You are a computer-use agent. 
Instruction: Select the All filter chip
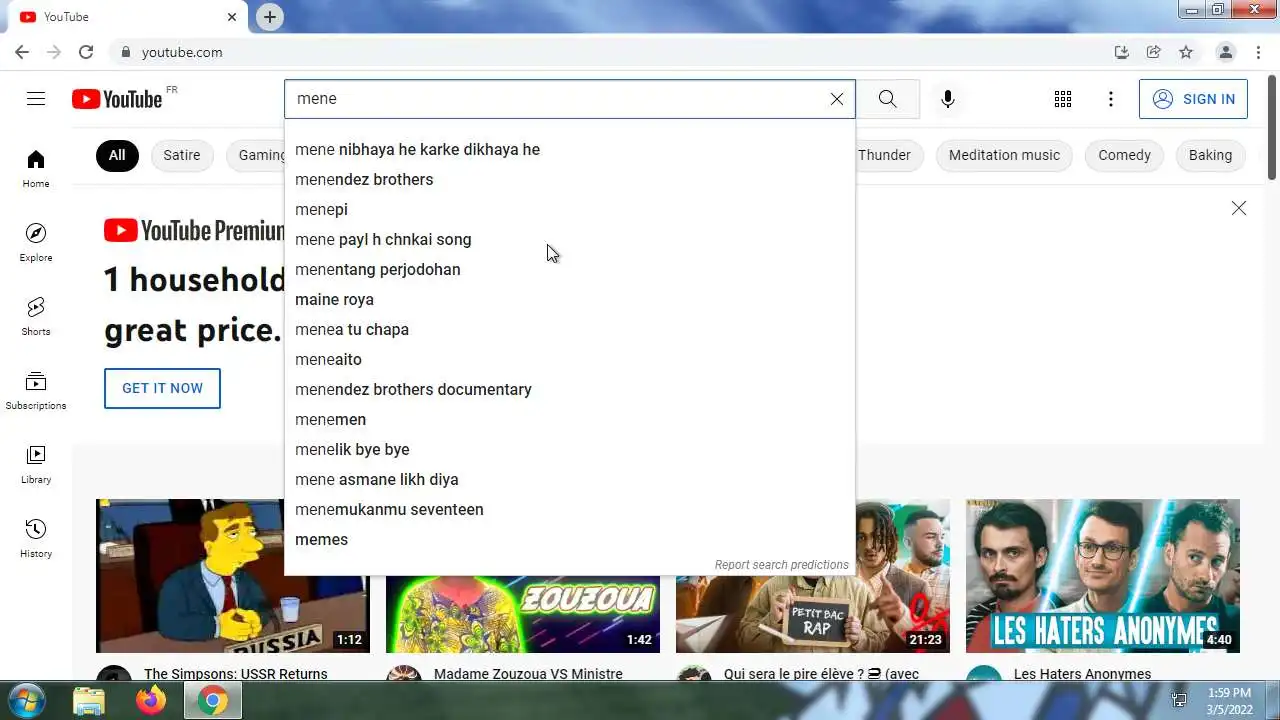click(117, 155)
